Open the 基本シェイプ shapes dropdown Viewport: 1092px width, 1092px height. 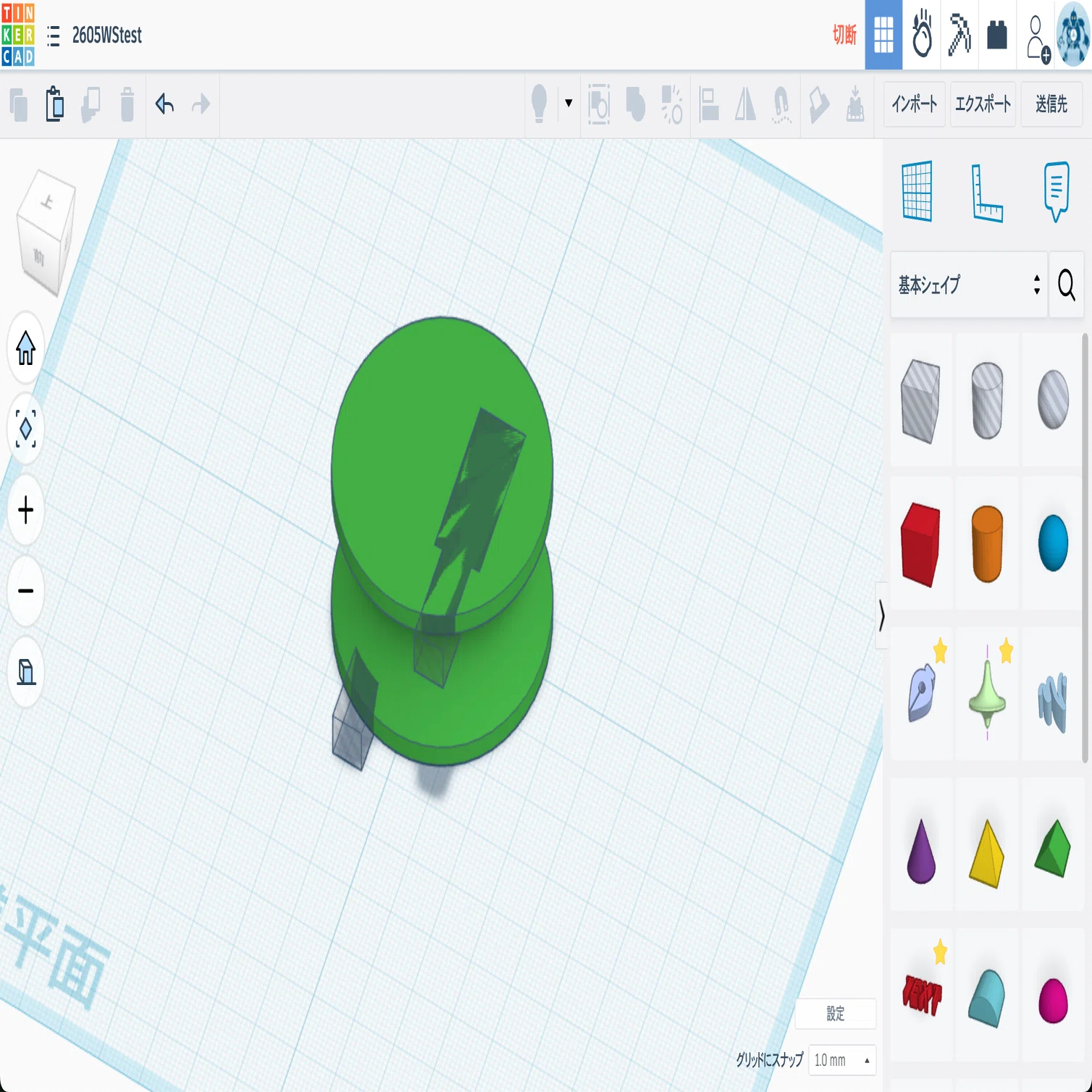click(x=969, y=285)
